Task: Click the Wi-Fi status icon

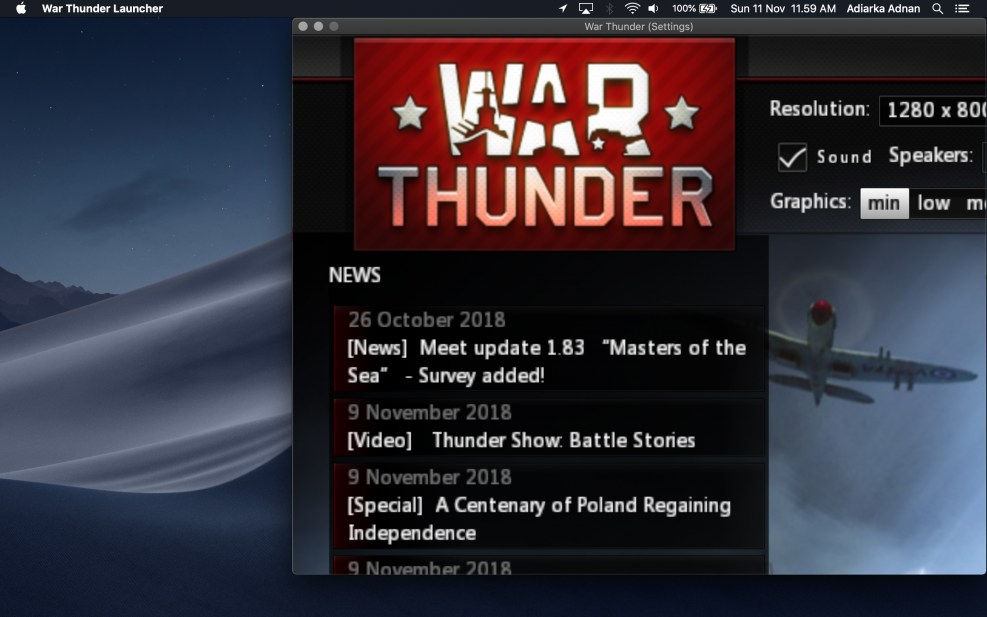Action: 632,9
